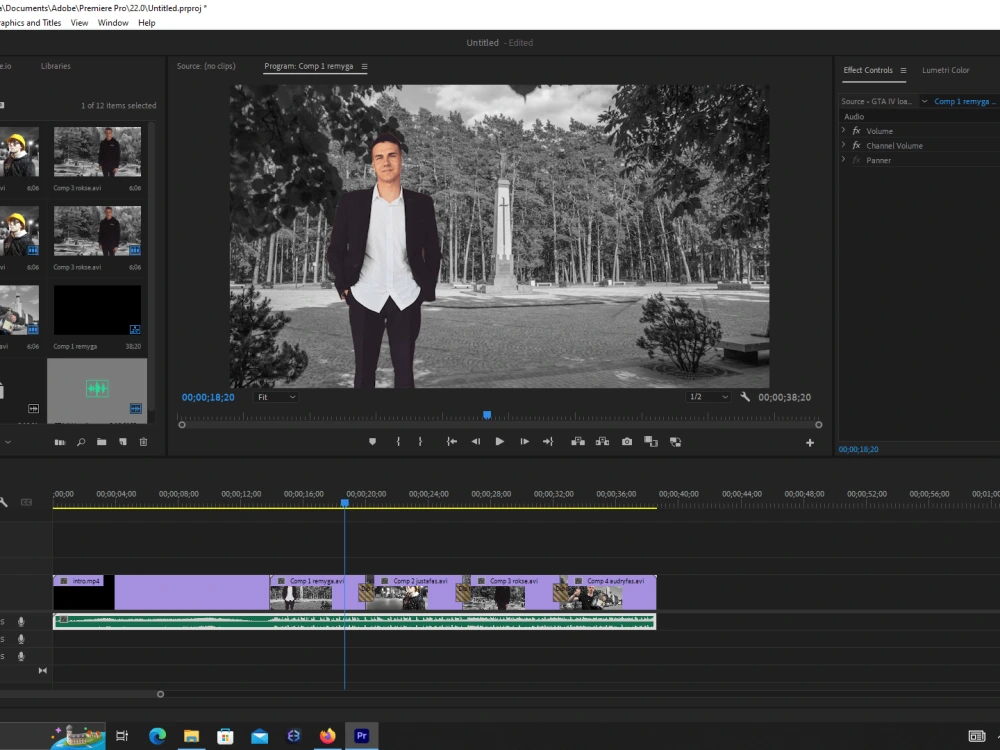Enable voice-over record on third audio track
Image resolution: width=1000 pixels, height=750 pixels.
[x=21, y=656]
